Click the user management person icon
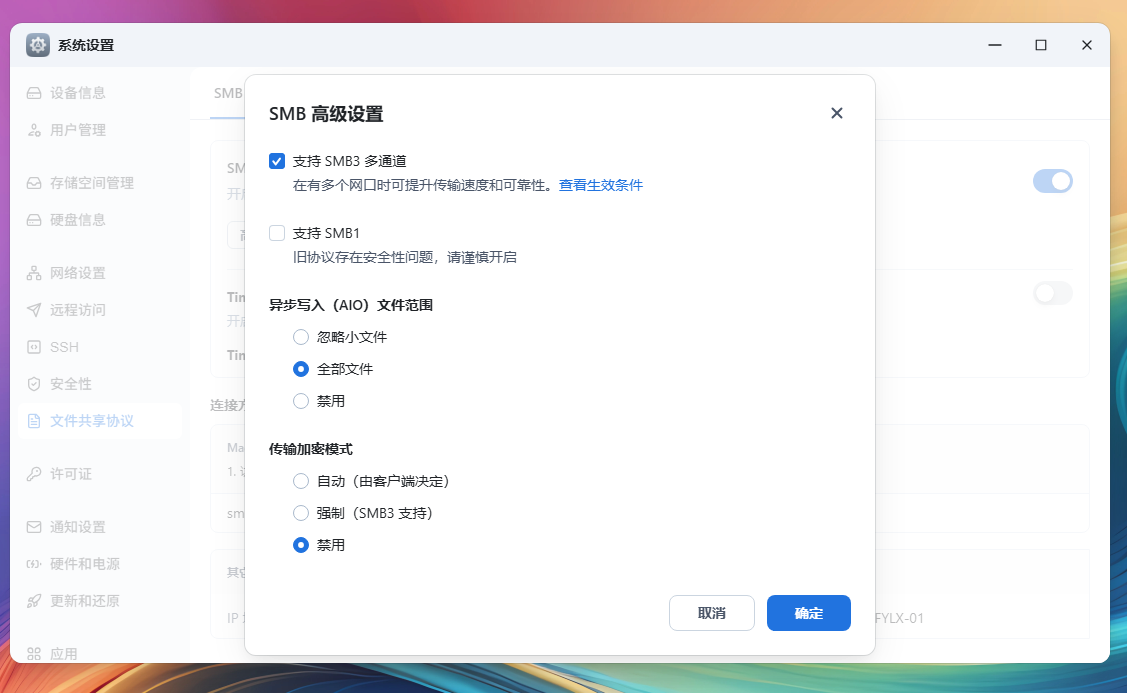This screenshot has height=693, width=1127. (x=34, y=130)
